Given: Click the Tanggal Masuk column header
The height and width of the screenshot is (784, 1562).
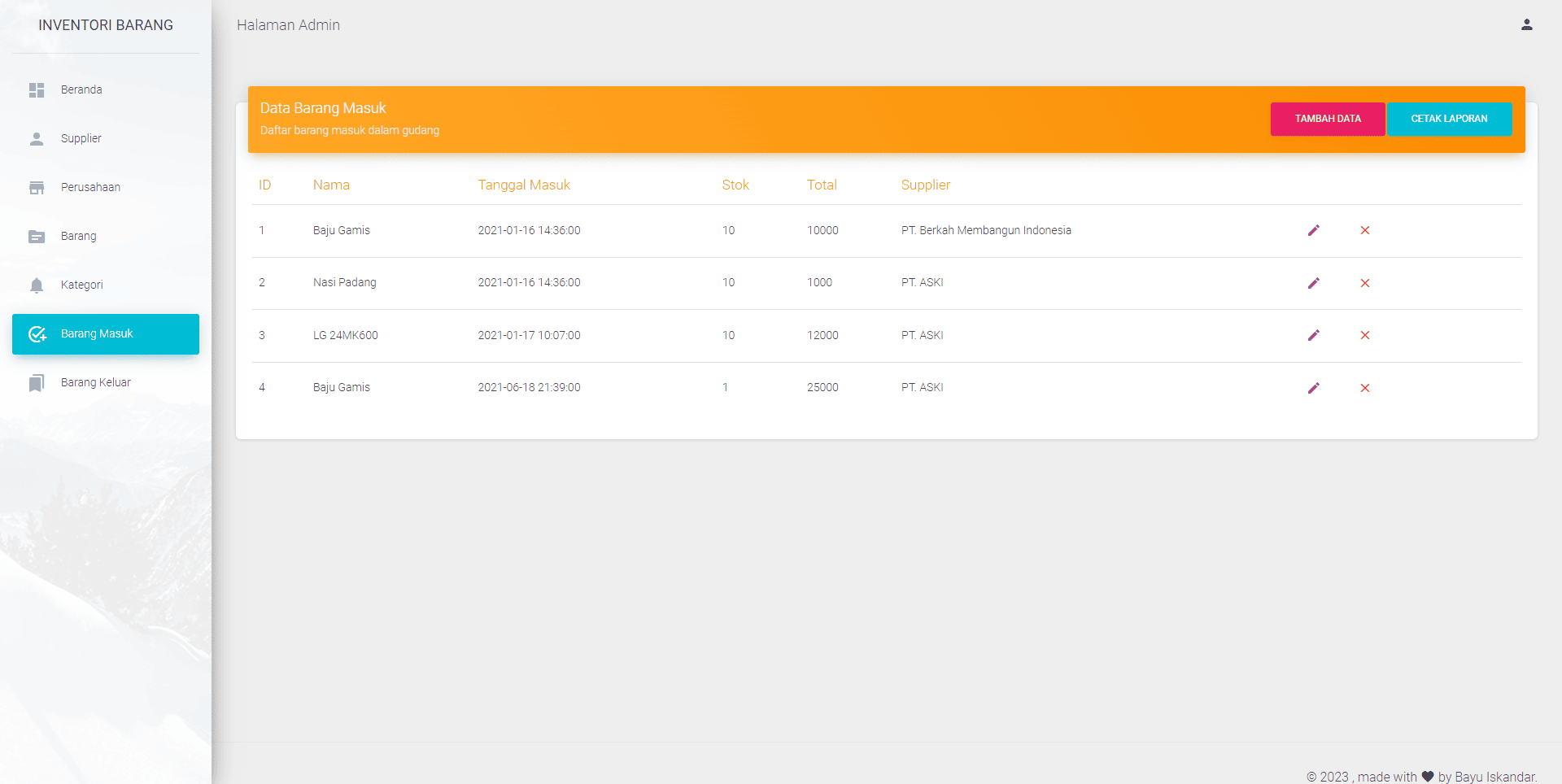Looking at the screenshot, I should tap(524, 185).
